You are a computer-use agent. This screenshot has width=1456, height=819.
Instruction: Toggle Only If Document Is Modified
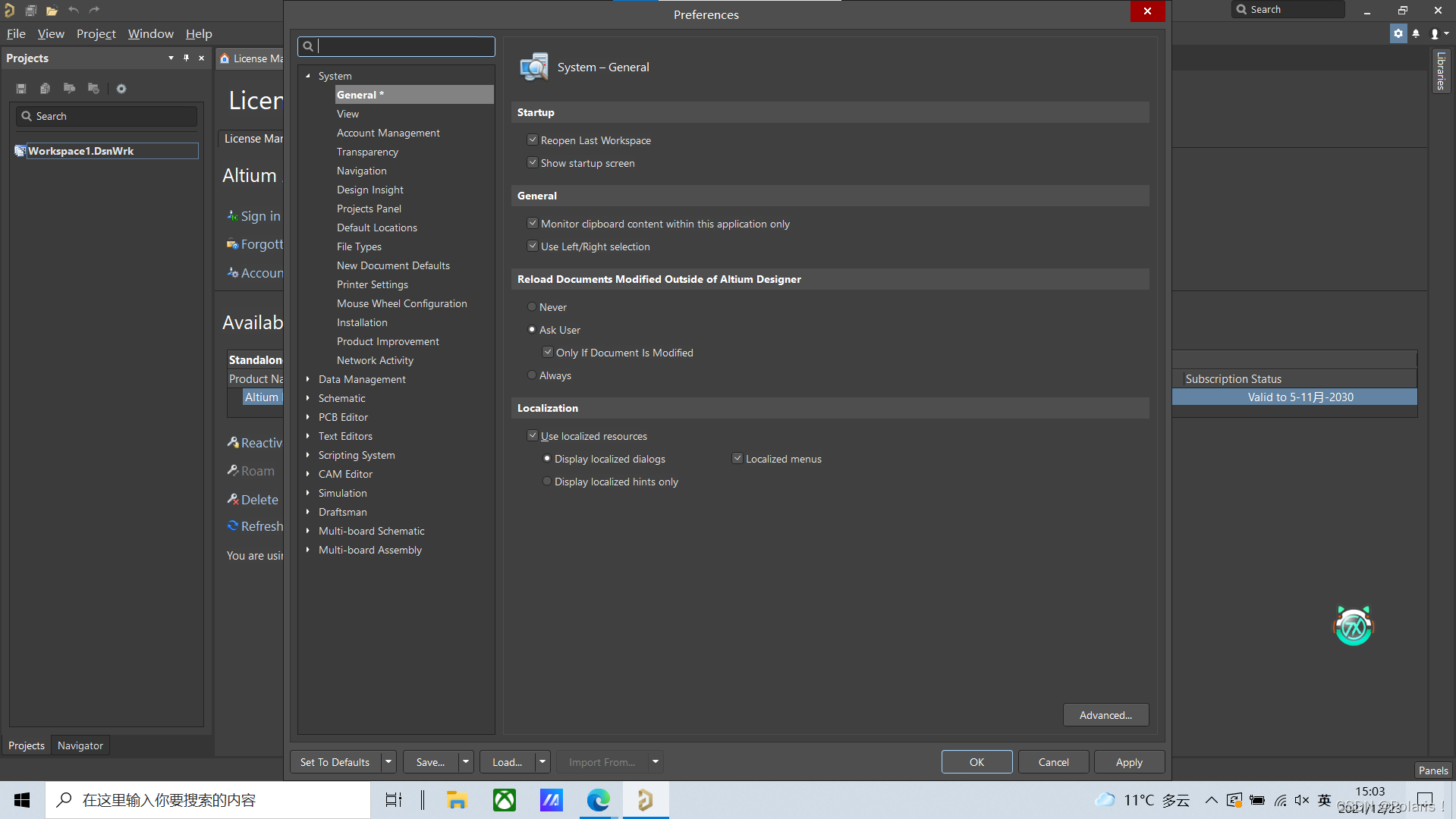coord(548,353)
